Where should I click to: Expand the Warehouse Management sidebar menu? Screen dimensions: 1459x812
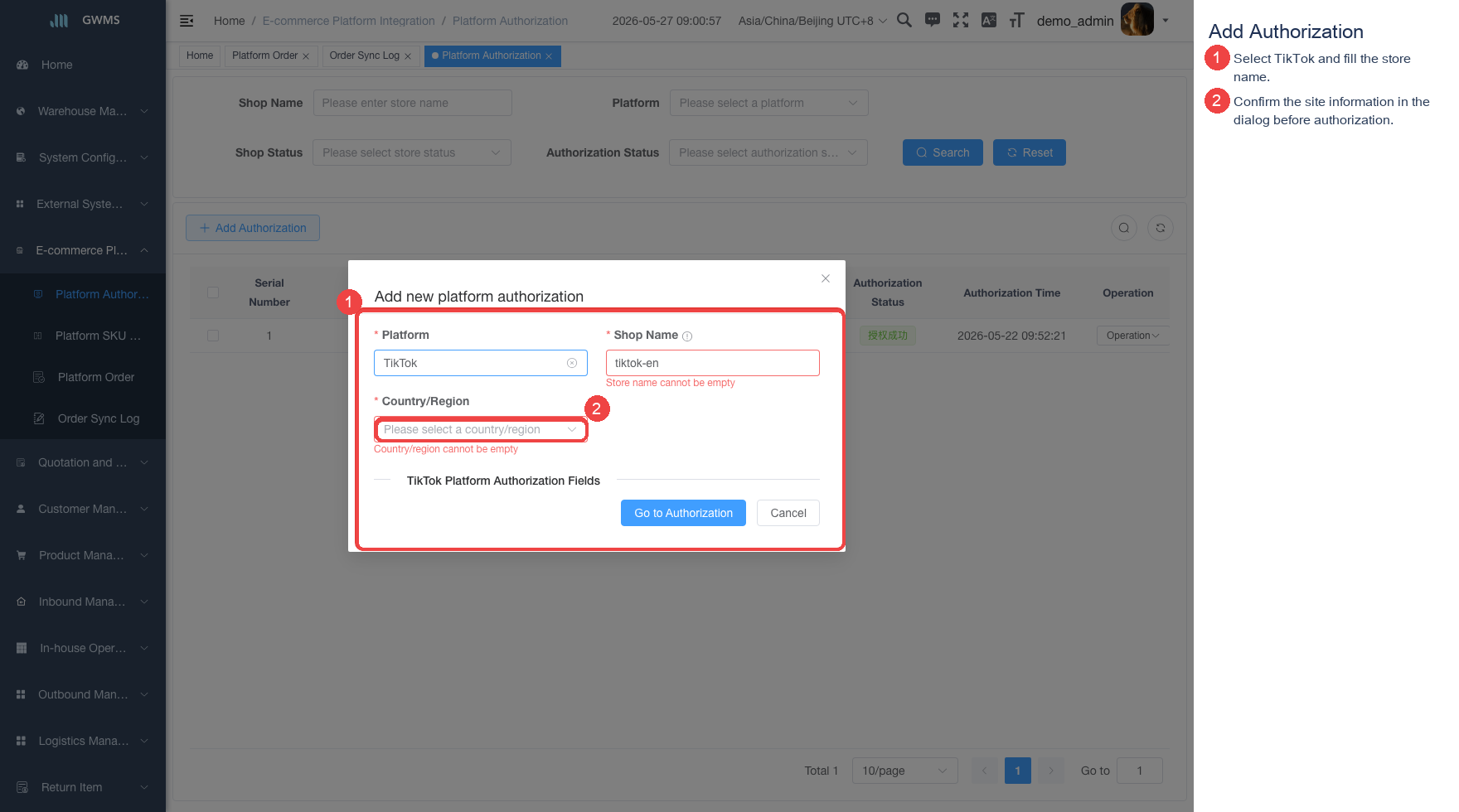coord(83,111)
